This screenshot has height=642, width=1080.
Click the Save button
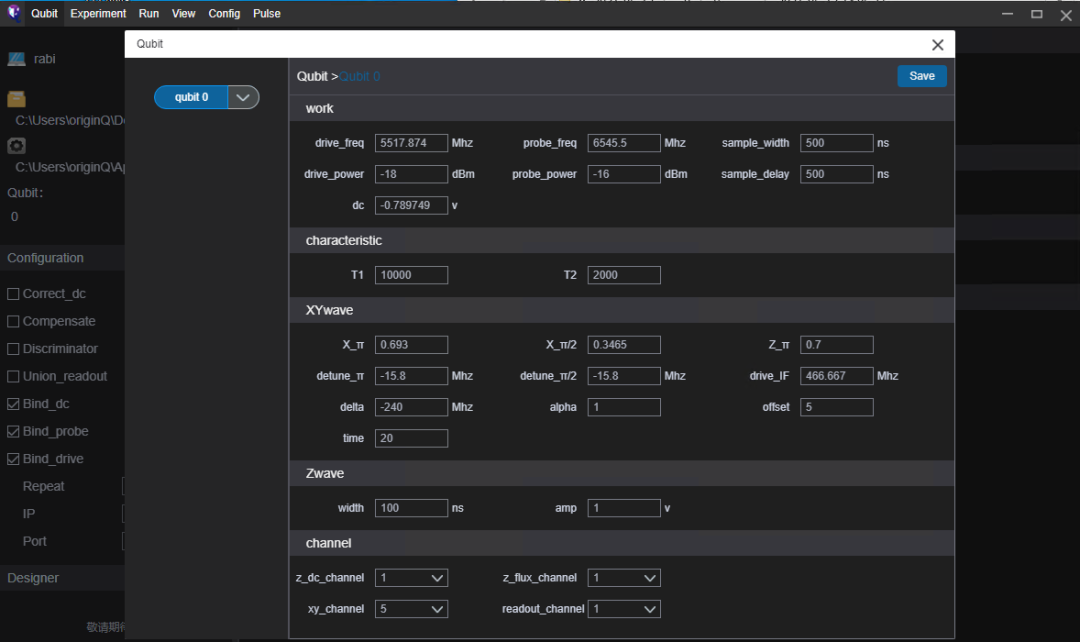tap(922, 76)
